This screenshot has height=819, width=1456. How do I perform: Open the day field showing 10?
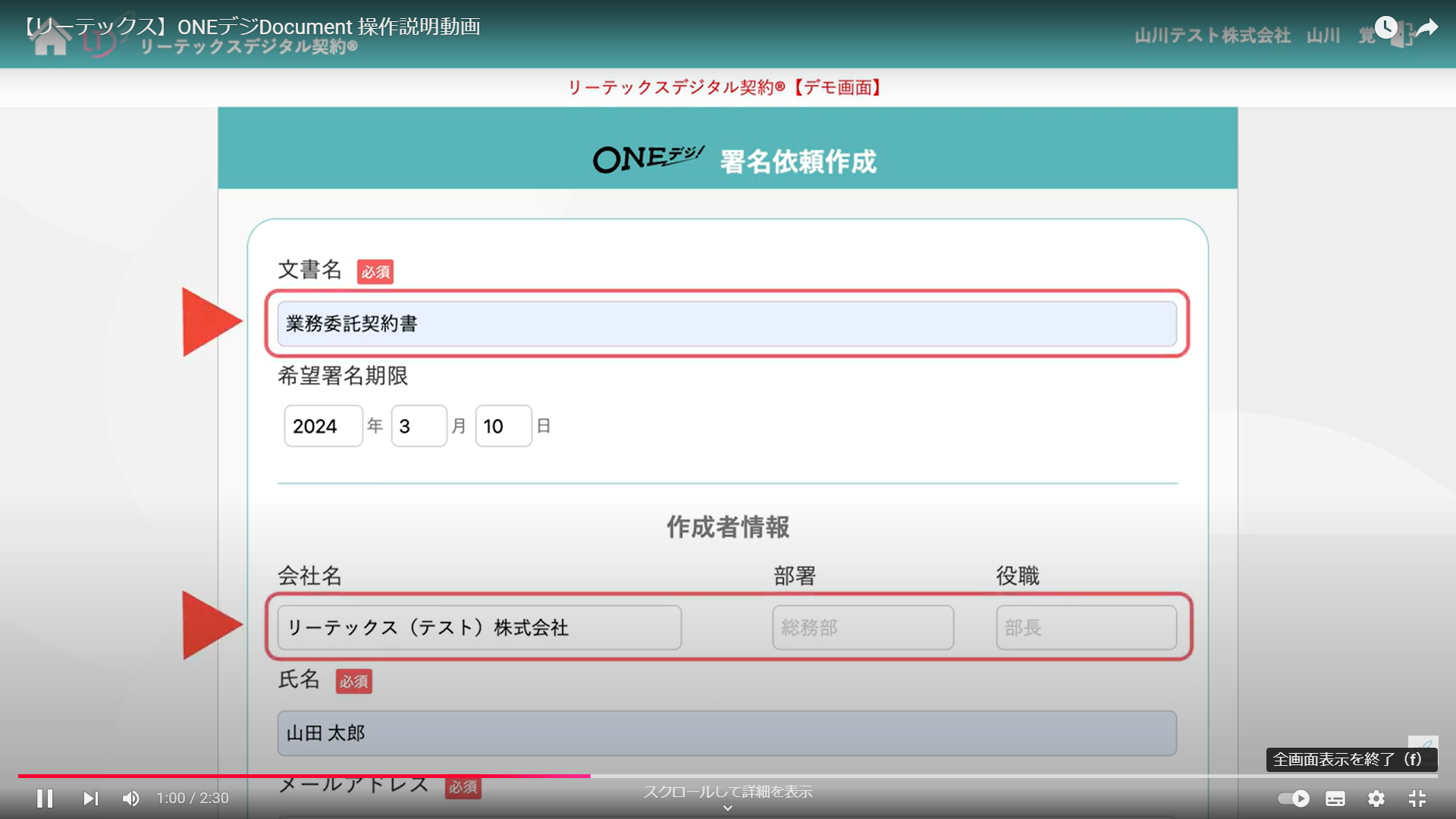click(x=503, y=426)
